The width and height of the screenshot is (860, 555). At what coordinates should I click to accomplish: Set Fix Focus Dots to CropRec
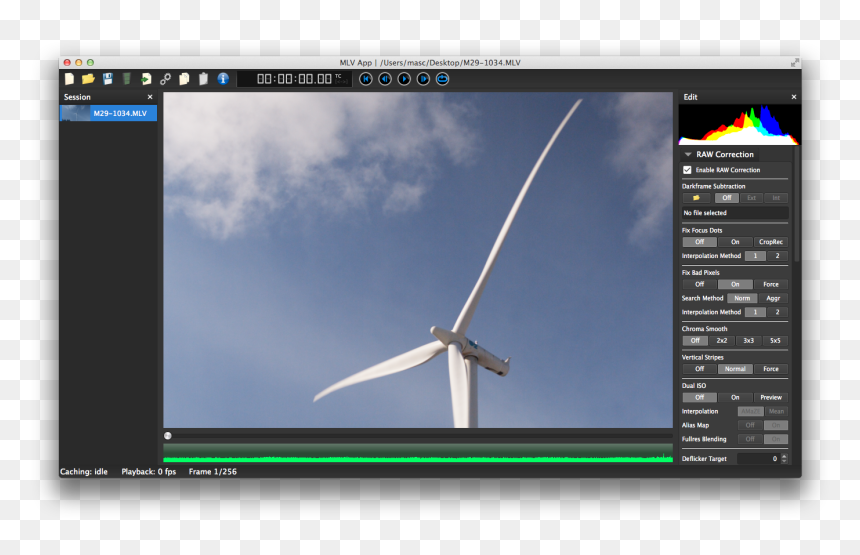point(771,242)
